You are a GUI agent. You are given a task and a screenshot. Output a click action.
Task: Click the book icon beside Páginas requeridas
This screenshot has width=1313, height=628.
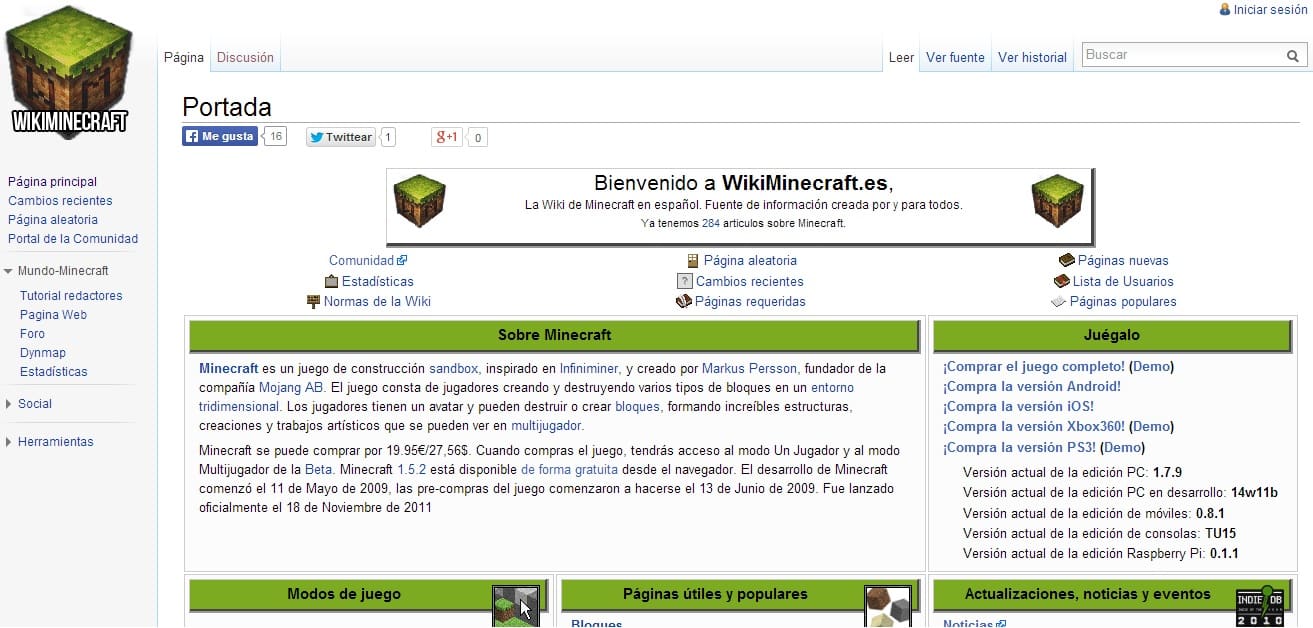[684, 301]
